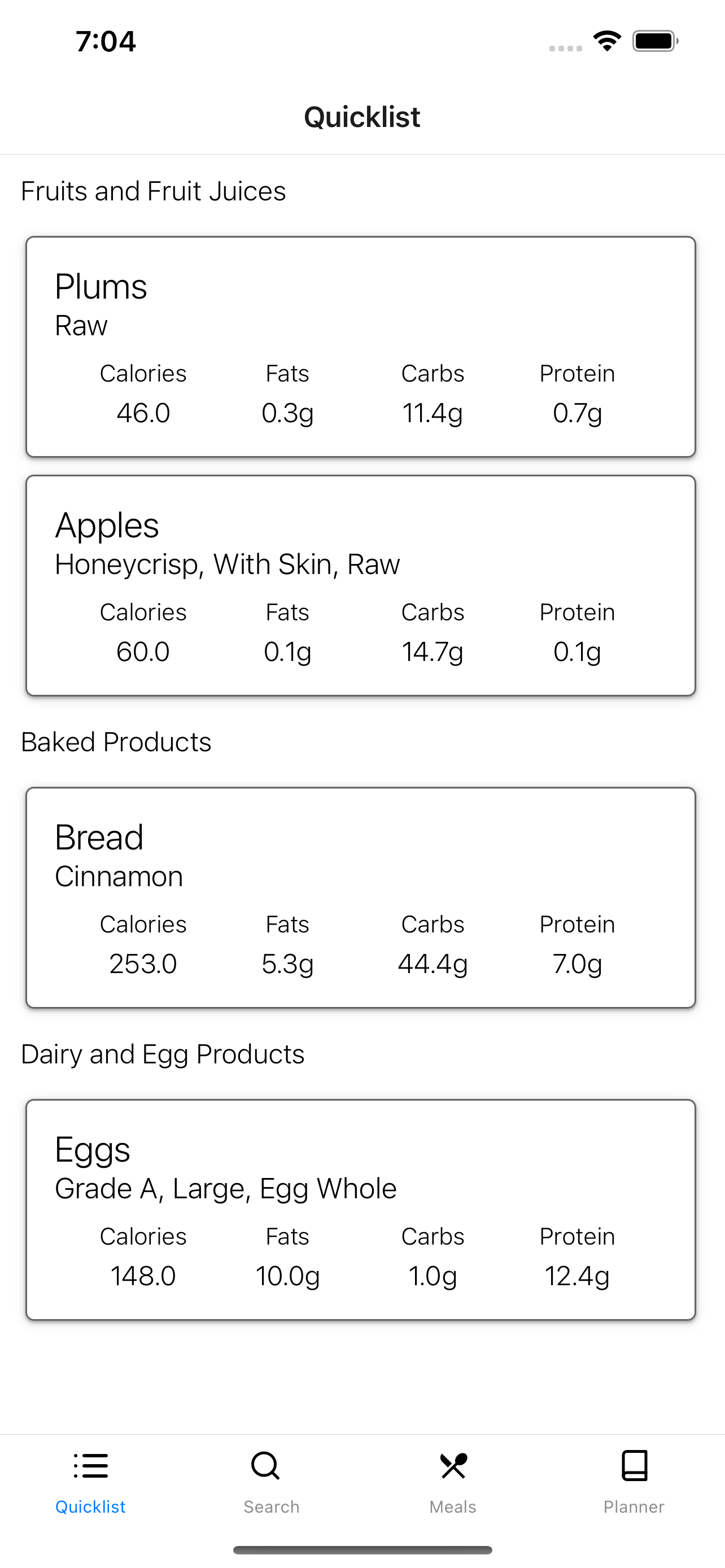The height and width of the screenshot is (1568, 725).
Task: Tap the Wi-Fi status icon
Action: click(607, 41)
